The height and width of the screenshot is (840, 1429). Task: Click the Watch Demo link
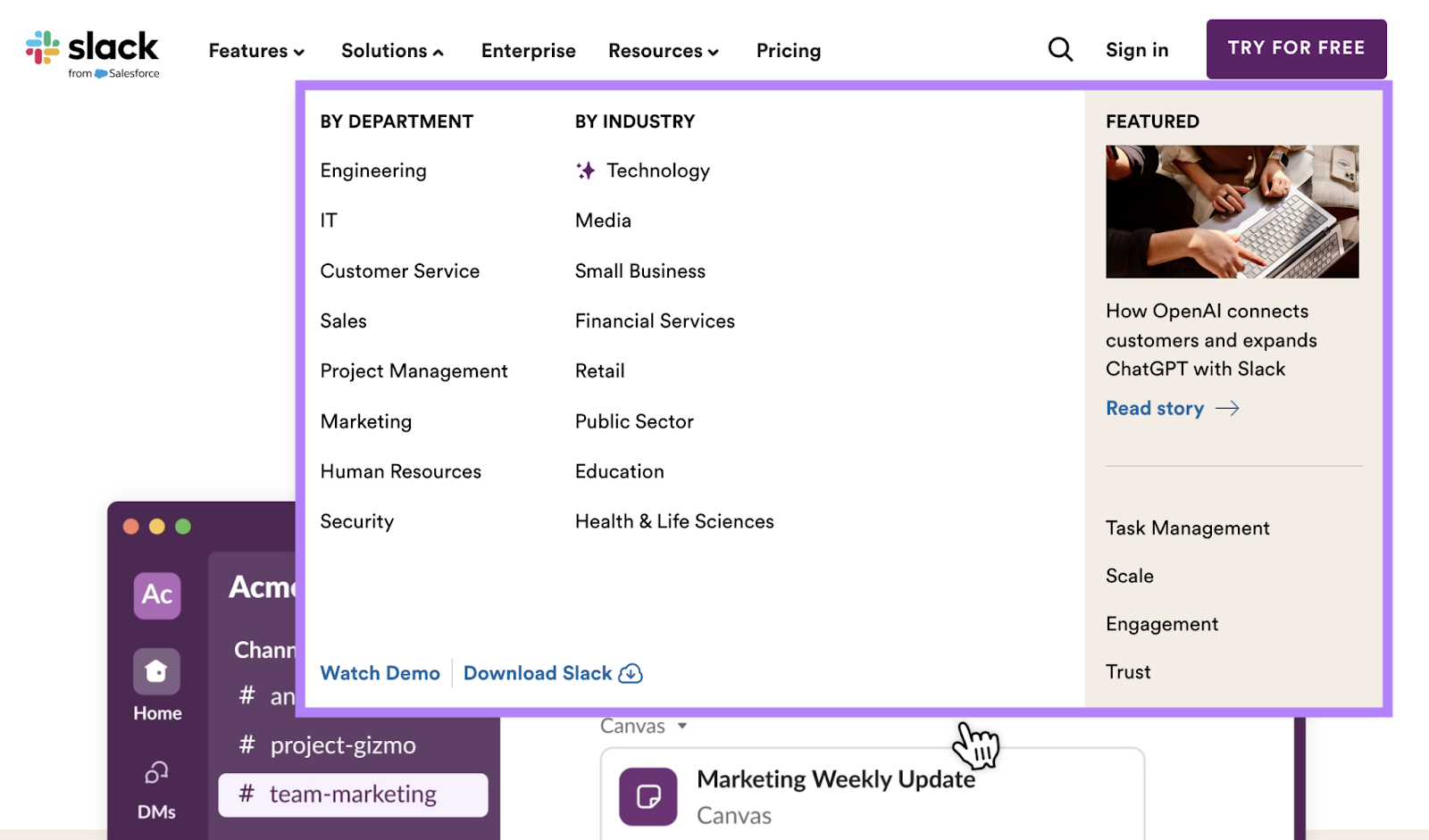pos(380,674)
